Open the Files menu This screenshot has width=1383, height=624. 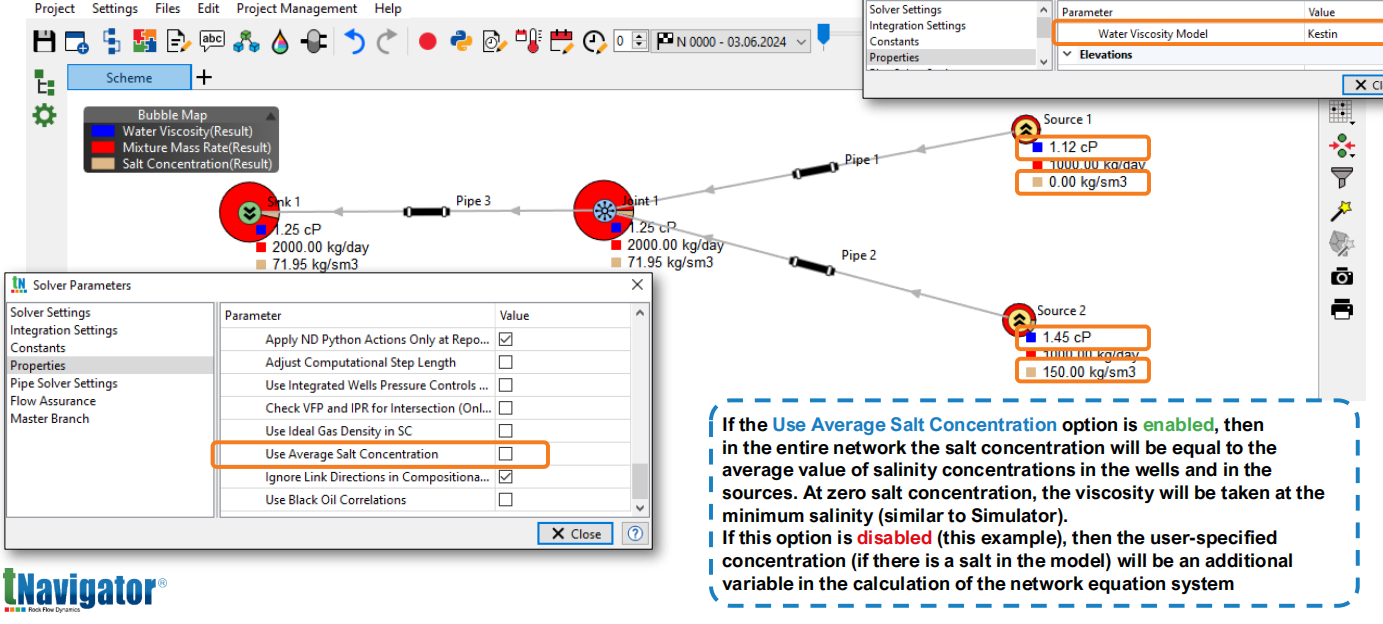(168, 8)
